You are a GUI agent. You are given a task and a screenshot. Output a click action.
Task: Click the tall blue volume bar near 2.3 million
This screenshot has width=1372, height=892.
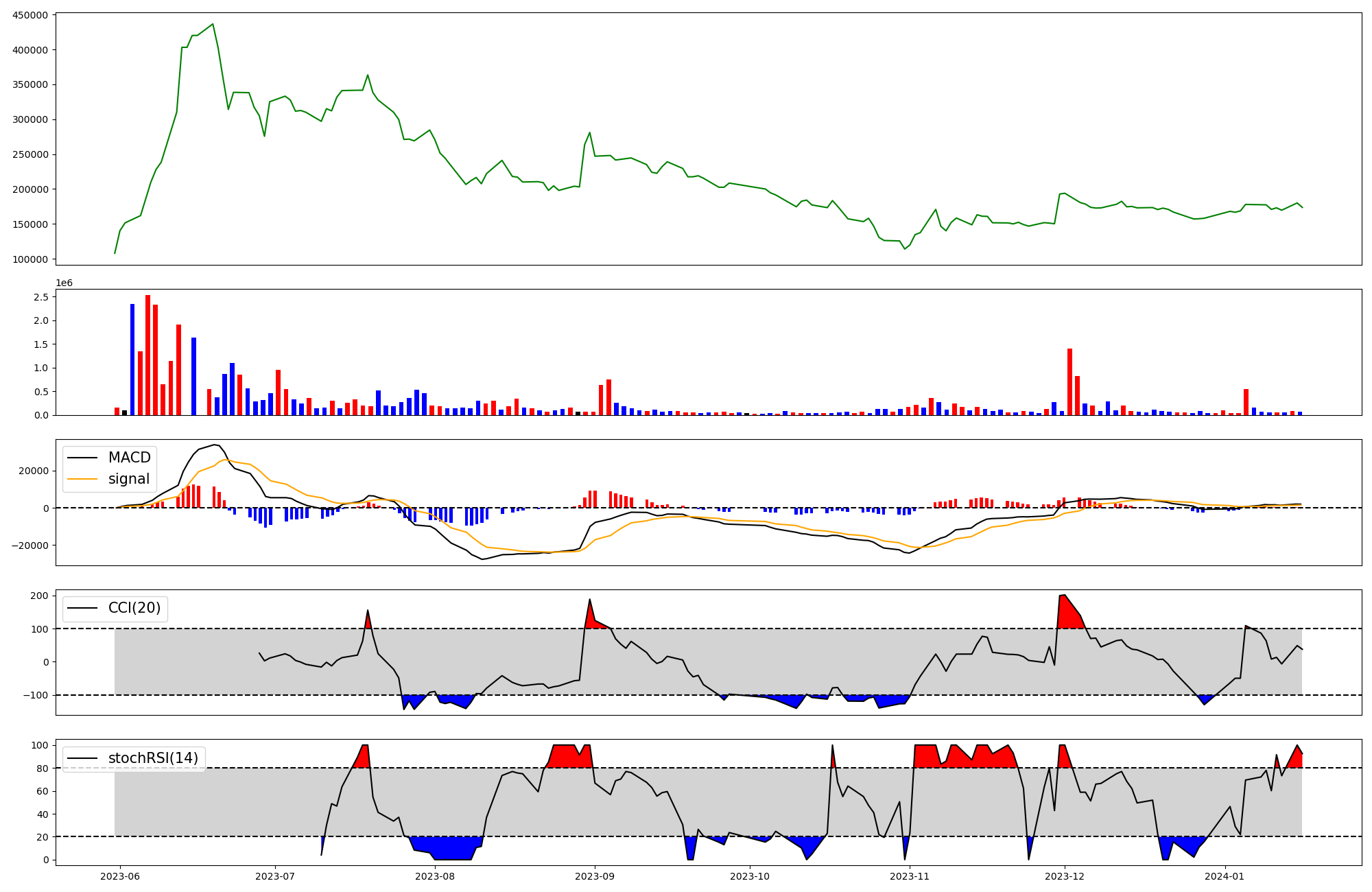click(x=132, y=359)
